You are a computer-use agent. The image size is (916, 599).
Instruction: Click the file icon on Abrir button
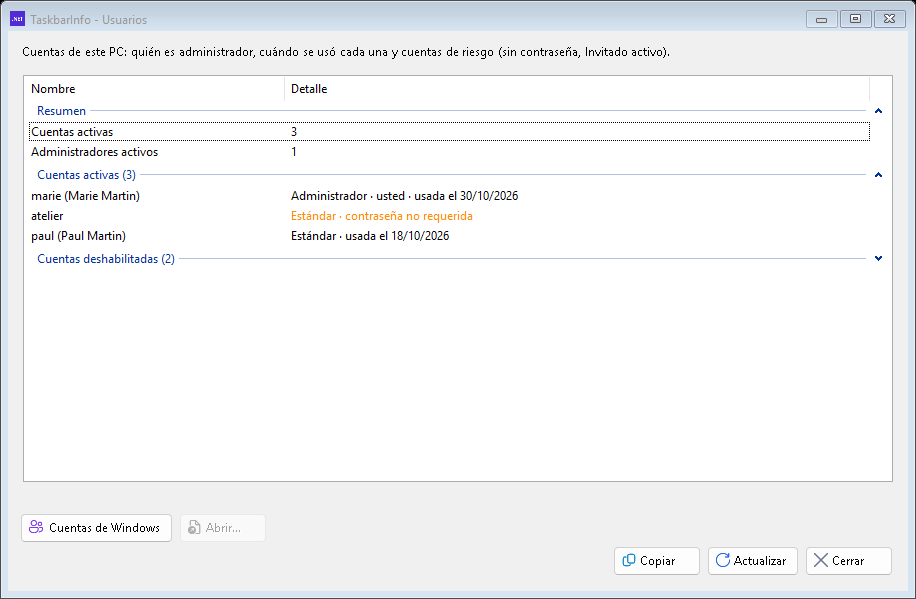194,528
